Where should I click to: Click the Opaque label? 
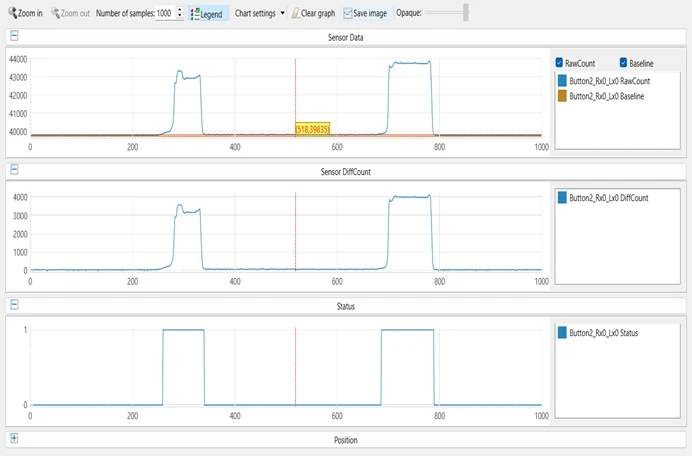(408, 13)
